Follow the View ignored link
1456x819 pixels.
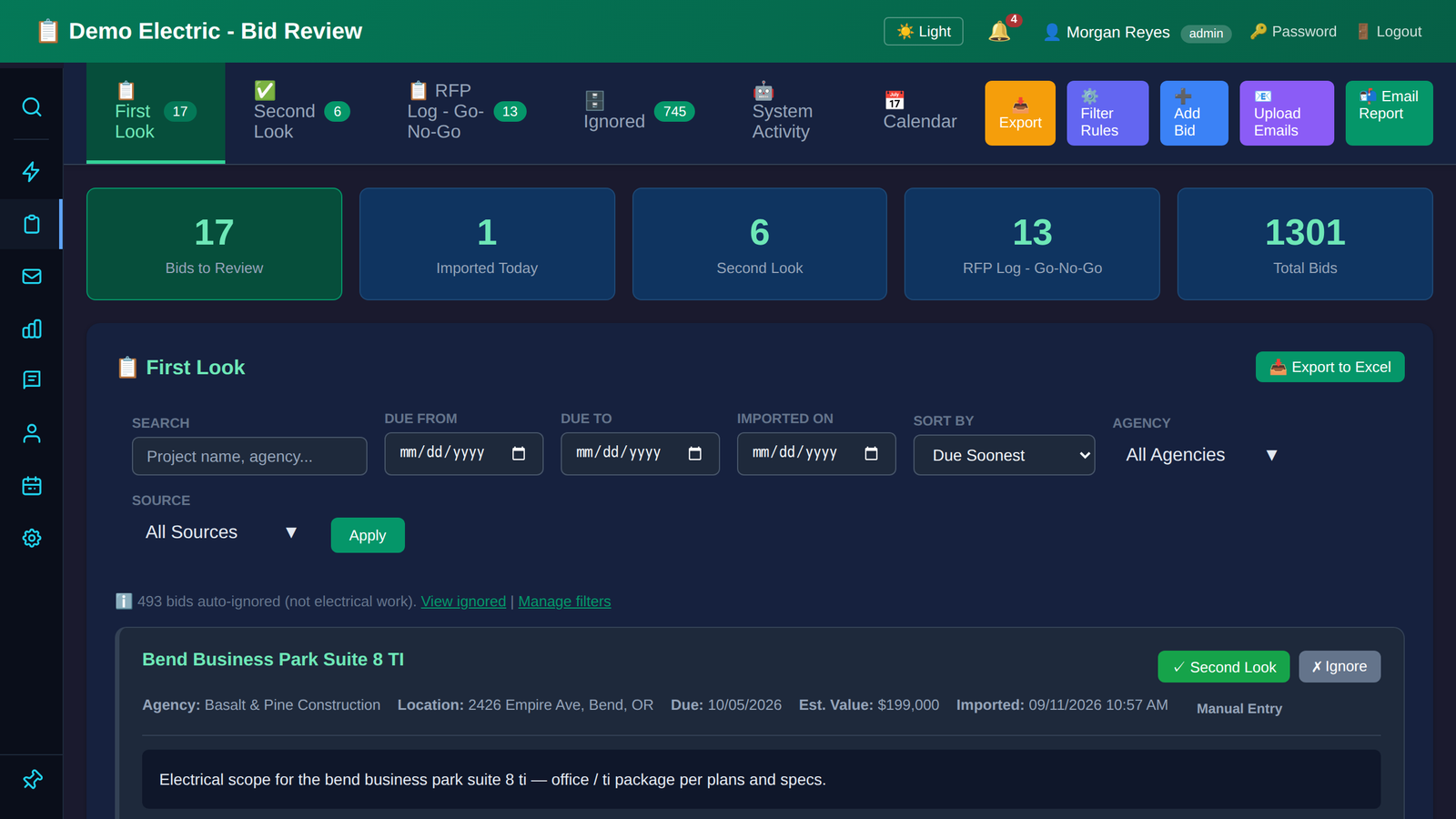(x=463, y=602)
